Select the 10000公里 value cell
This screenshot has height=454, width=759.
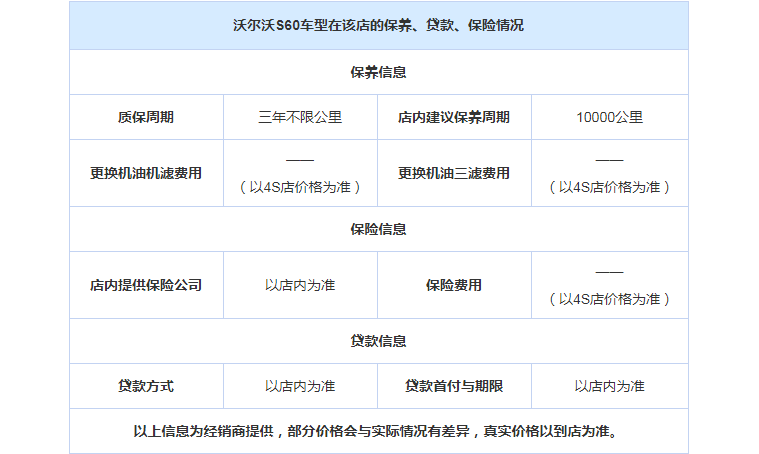tap(609, 117)
